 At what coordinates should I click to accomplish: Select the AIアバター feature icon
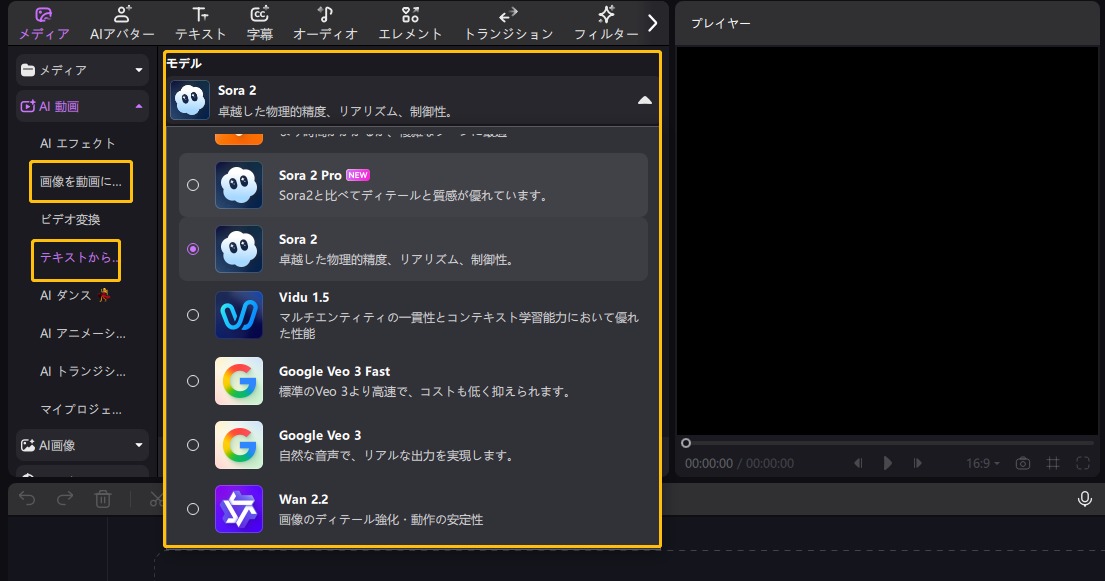click(x=120, y=22)
